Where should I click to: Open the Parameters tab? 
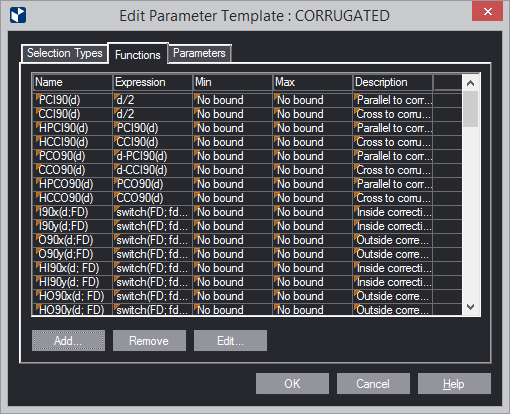point(199,53)
